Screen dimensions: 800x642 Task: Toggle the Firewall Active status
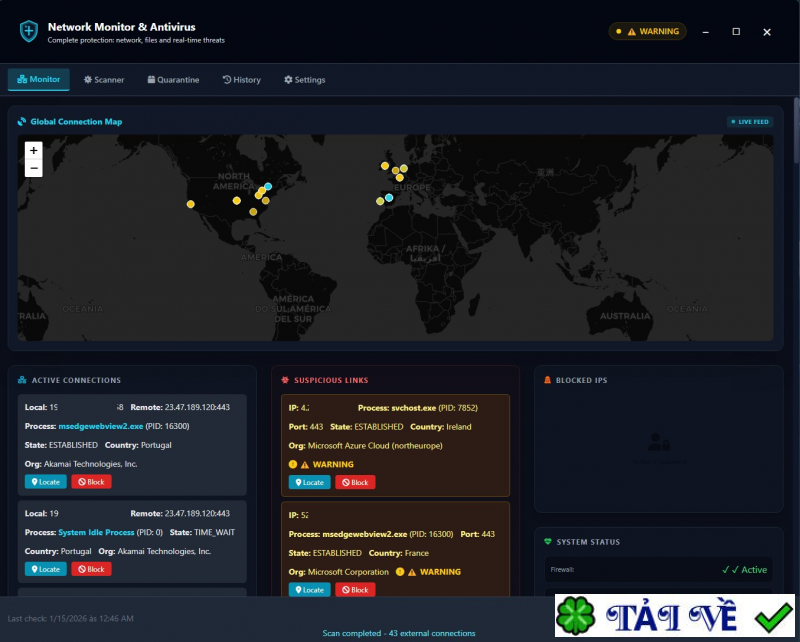click(746, 569)
